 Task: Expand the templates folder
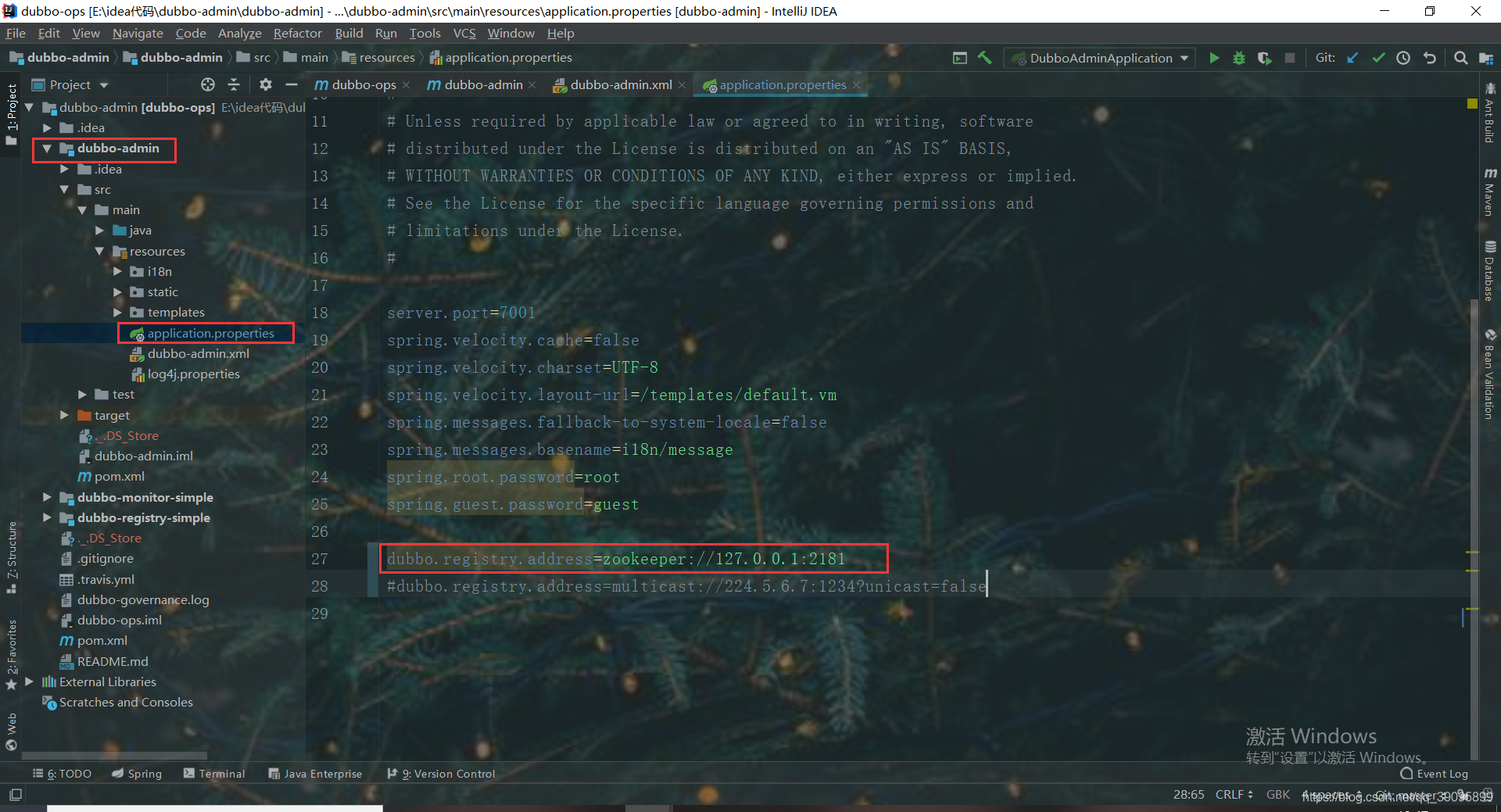click(x=117, y=313)
